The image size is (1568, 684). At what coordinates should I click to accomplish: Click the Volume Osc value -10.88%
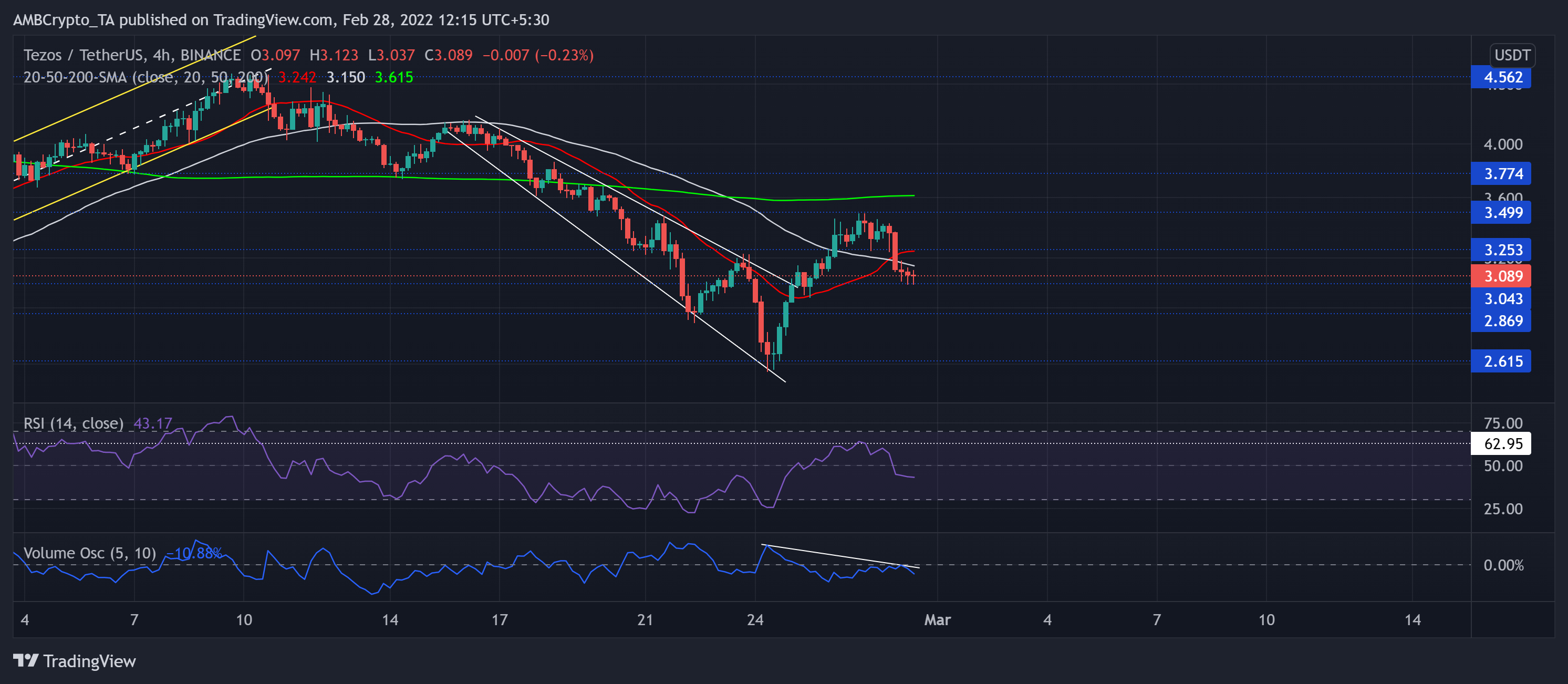point(193,553)
